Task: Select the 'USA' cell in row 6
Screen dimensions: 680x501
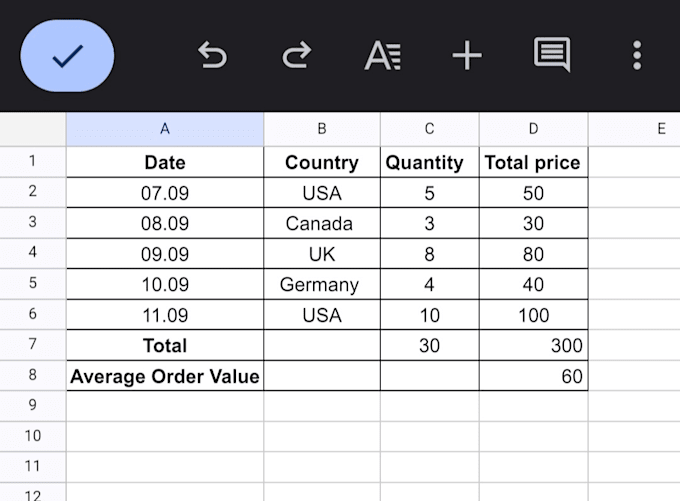Action: (x=322, y=315)
